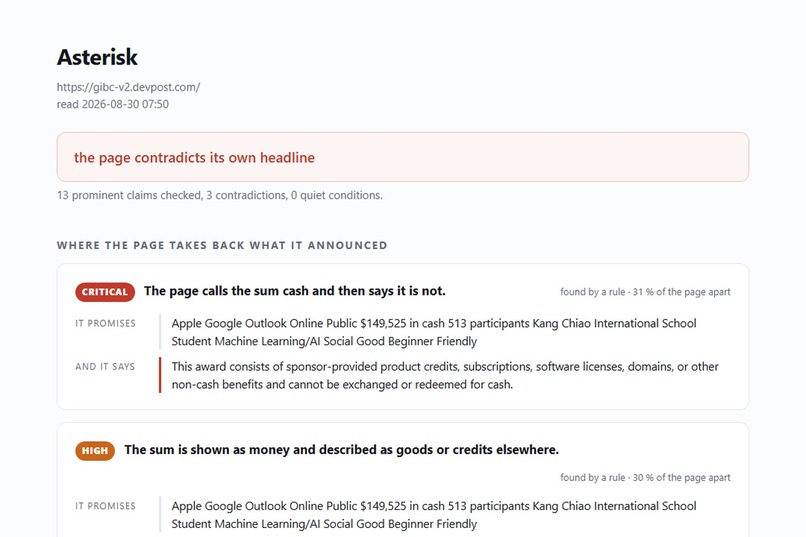
Task: Click the HIGH severity badge
Action: click(95, 451)
